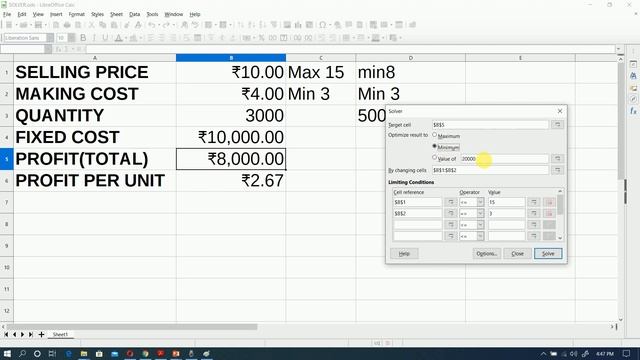Image resolution: width=640 pixels, height=360 pixels.
Task: Open the Data menu
Action: point(134,14)
